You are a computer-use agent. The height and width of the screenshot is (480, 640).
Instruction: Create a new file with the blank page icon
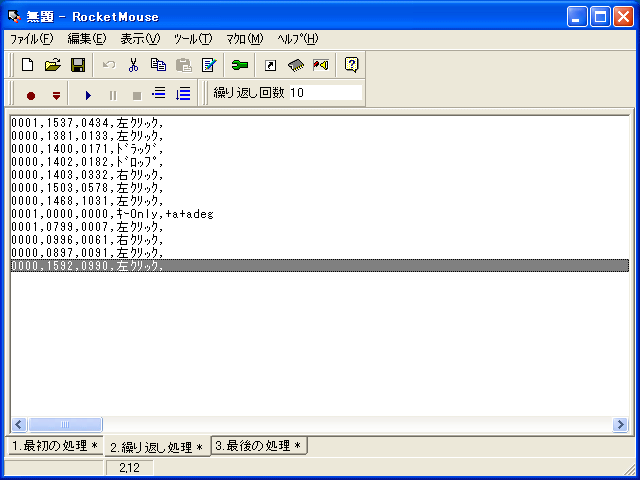point(27,65)
